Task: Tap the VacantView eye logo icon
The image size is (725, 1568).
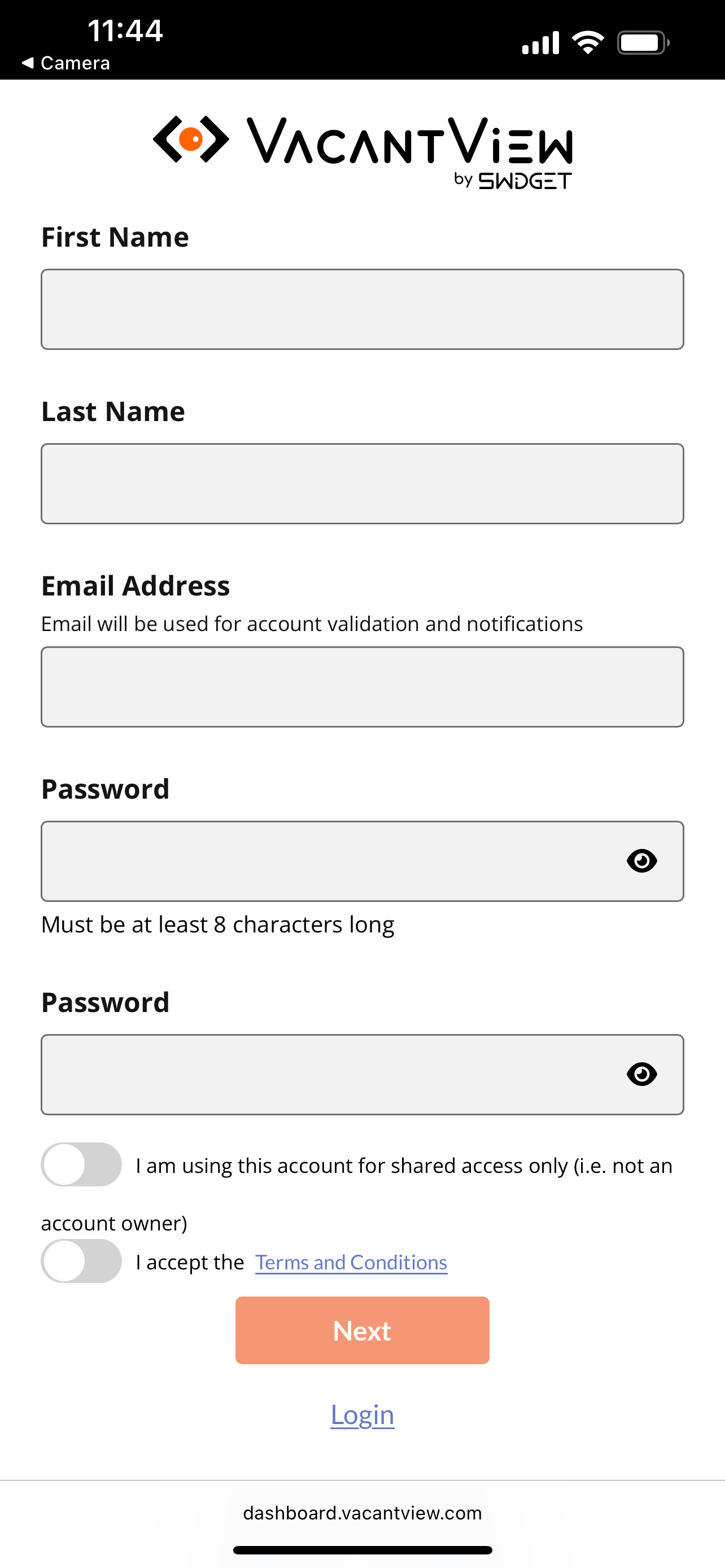Action: (190, 139)
